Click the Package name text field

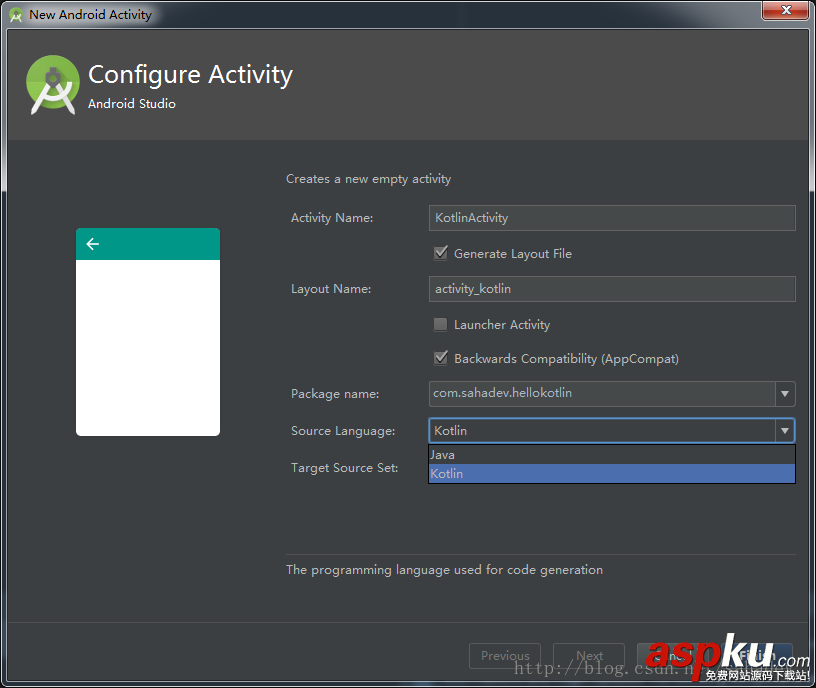pyautogui.click(x=602, y=393)
